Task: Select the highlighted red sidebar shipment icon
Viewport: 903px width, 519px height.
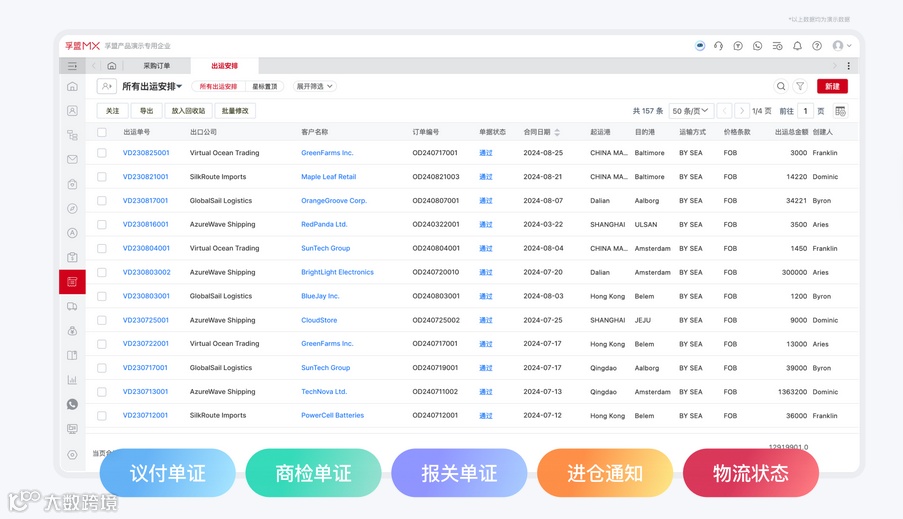Action: click(72, 282)
